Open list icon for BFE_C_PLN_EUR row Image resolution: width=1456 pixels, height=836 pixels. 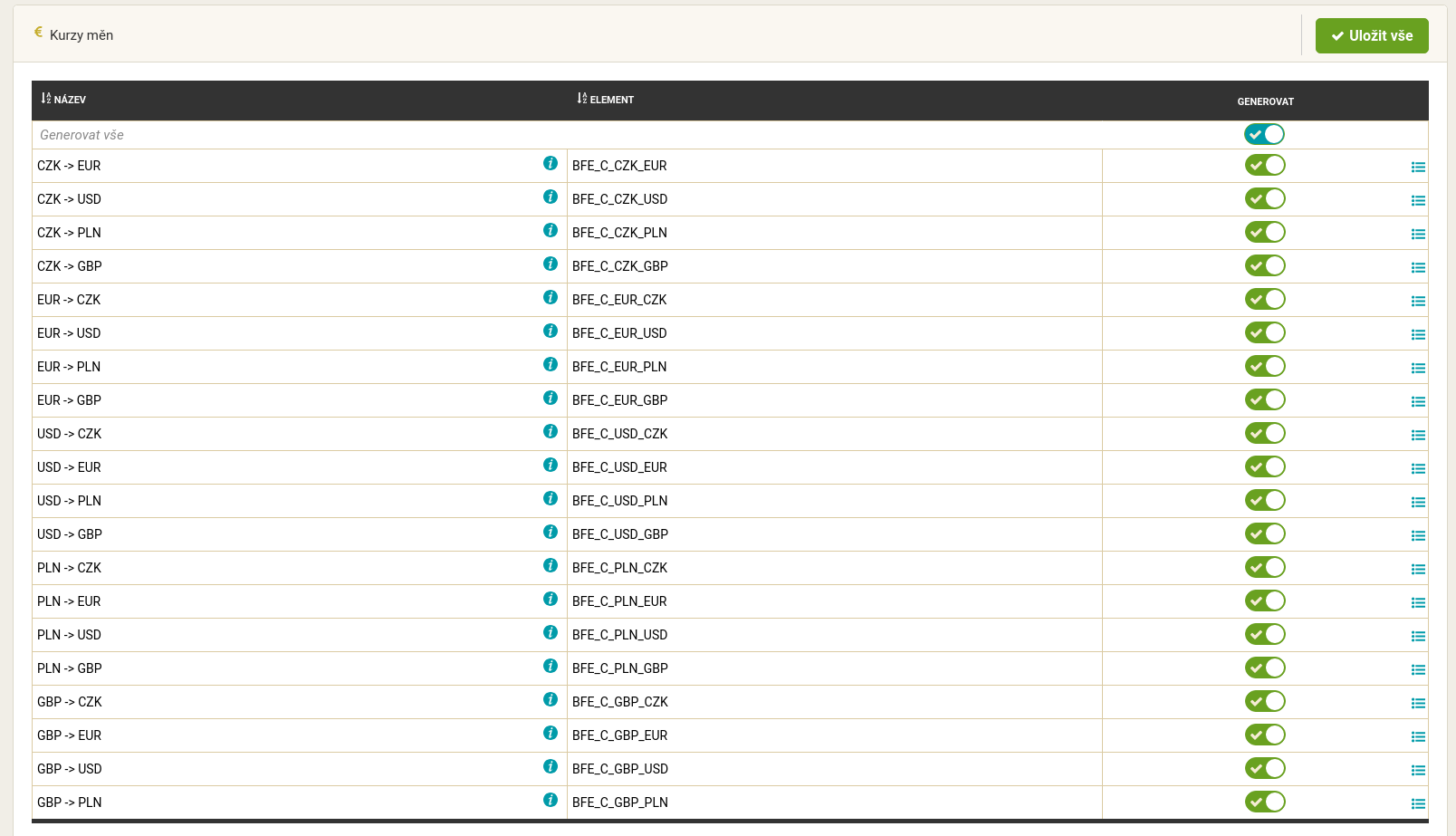point(1418,602)
